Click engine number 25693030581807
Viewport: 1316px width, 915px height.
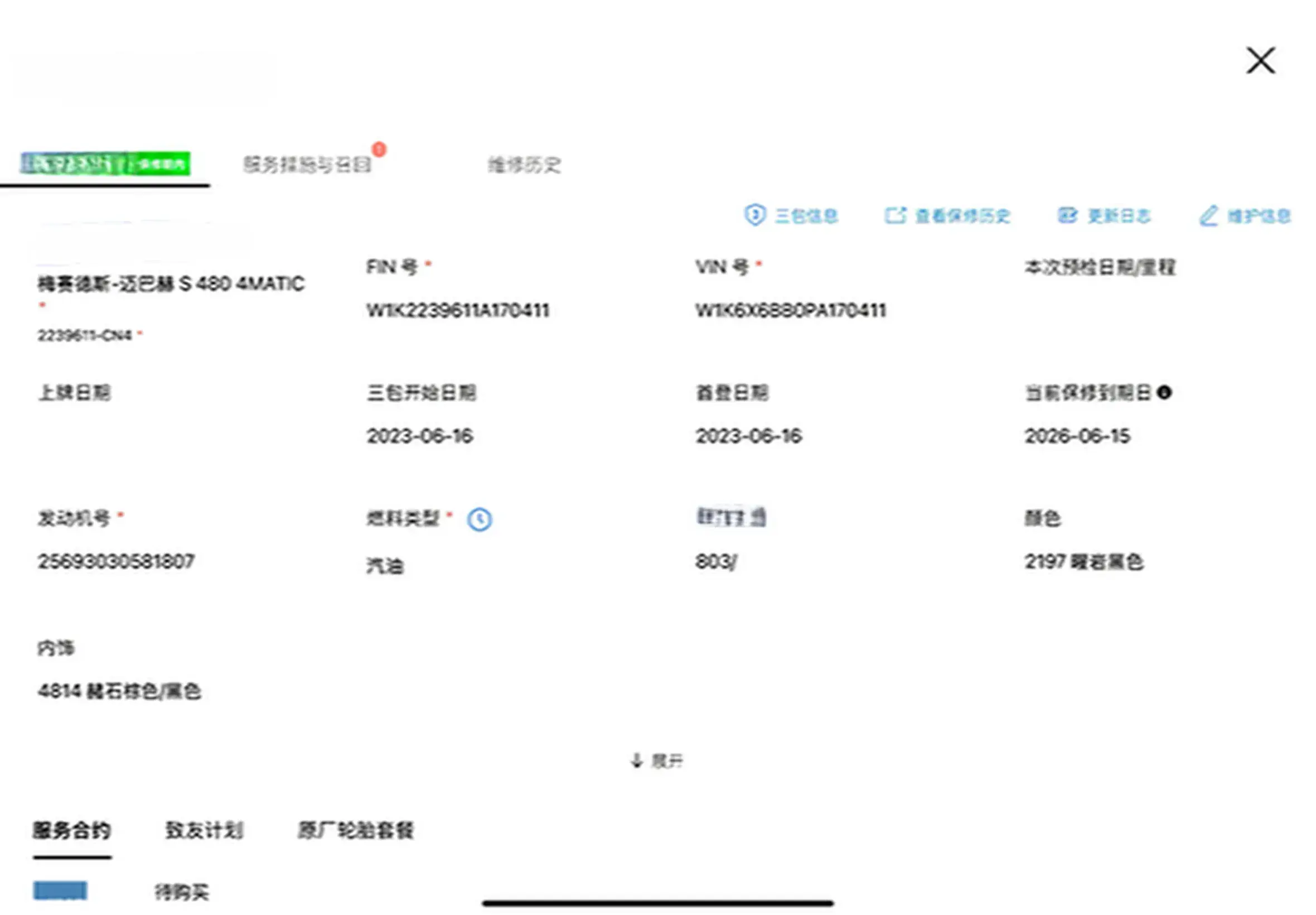pos(117,561)
